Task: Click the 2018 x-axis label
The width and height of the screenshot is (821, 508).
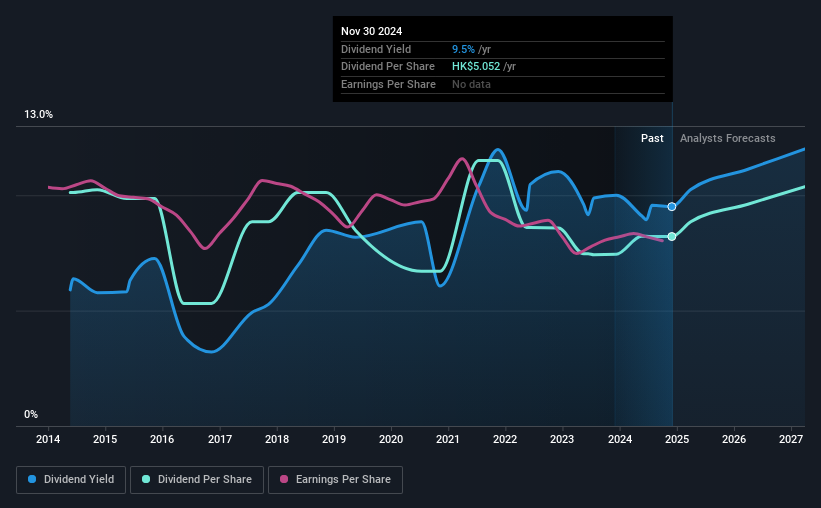Action: coord(276,439)
